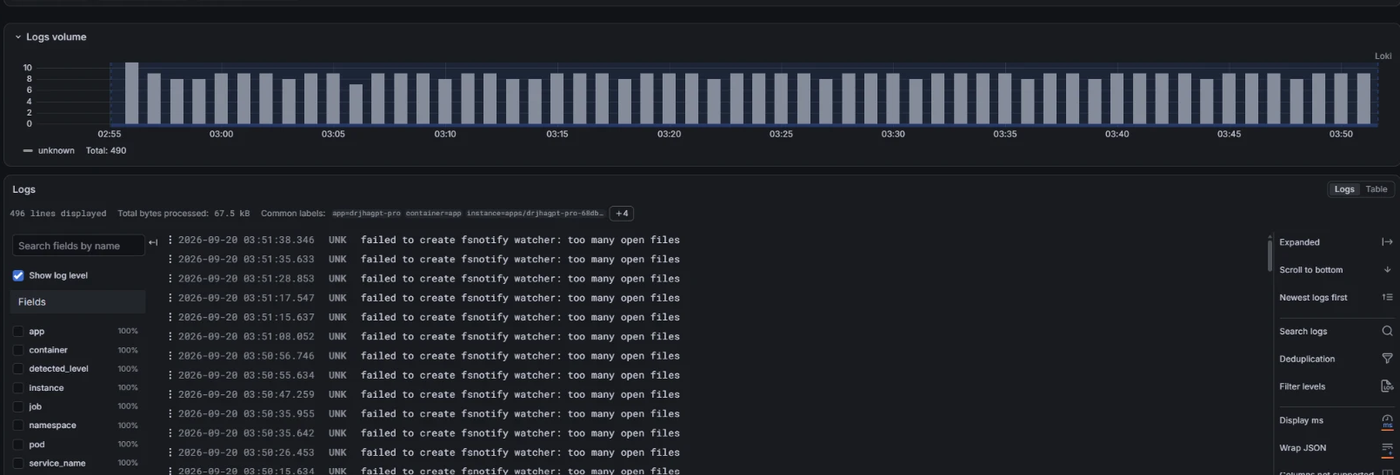
Task: Click the 'Newest logs first' label
Action: click(1313, 297)
